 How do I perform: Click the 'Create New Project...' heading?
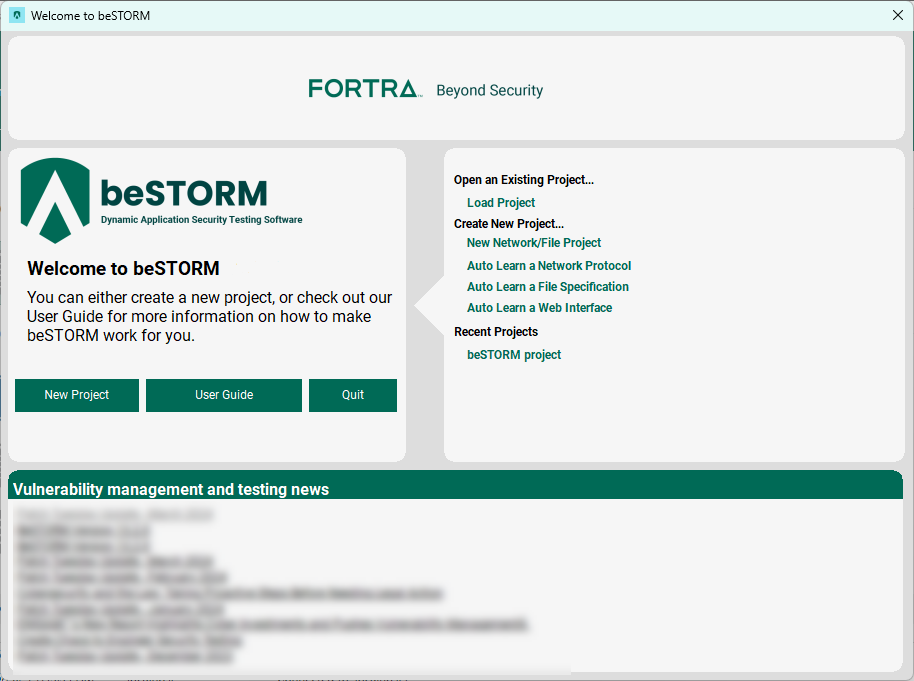pos(509,224)
